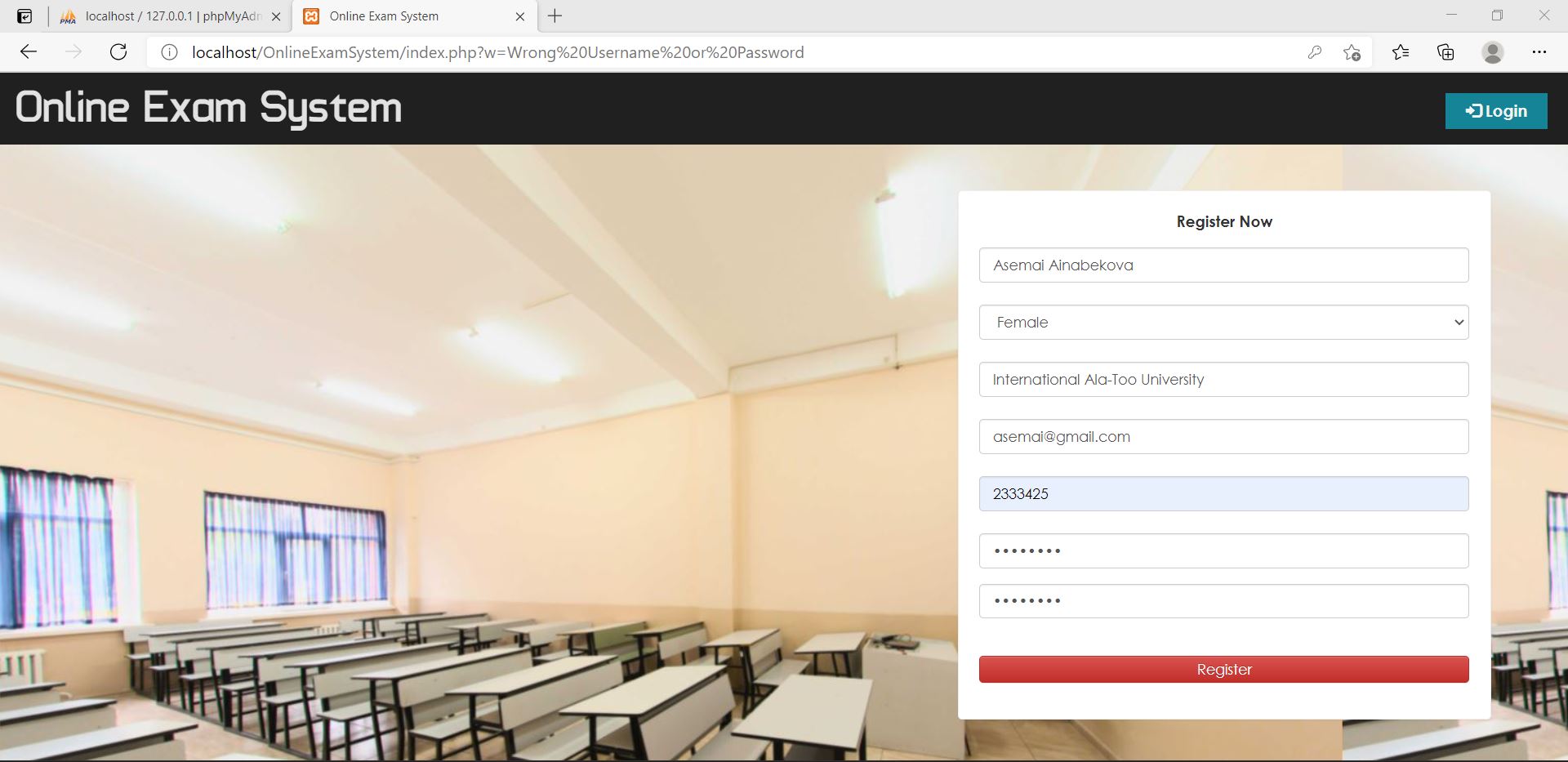Image resolution: width=1568 pixels, height=762 pixels.
Task: Click the Login button in header
Action: click(x=1496, y=111)
